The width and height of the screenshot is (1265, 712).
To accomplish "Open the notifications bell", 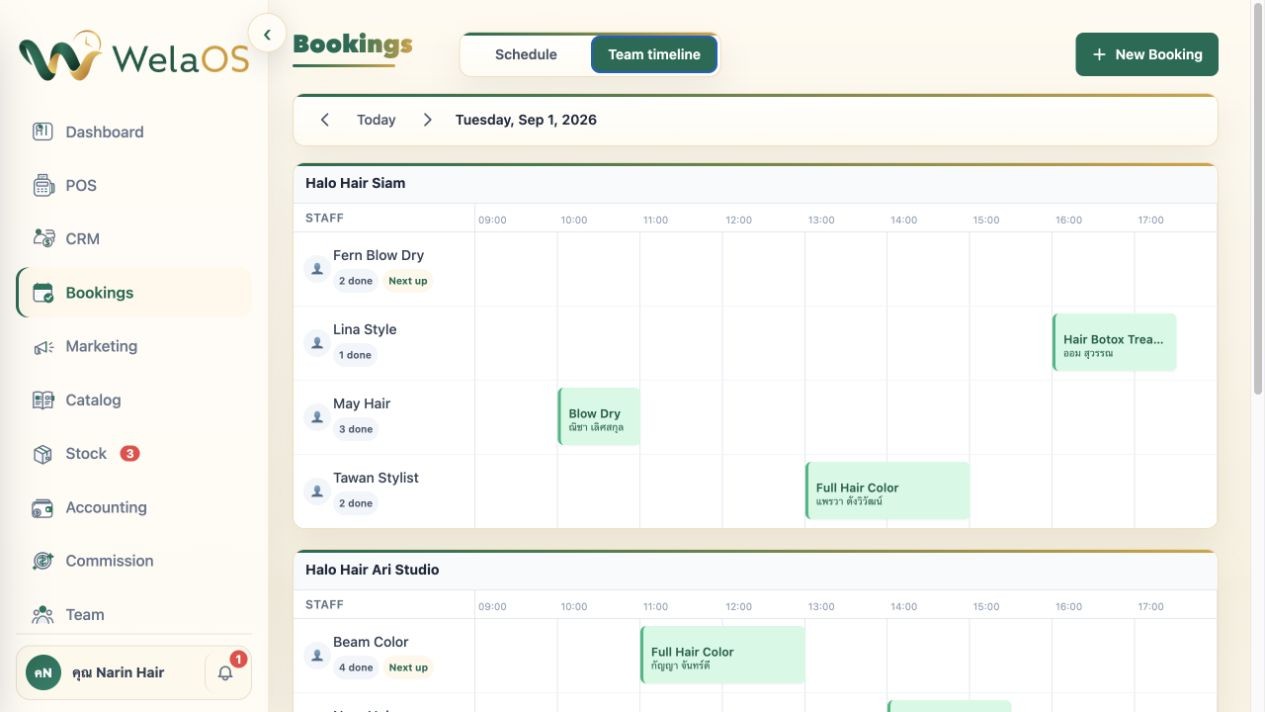I will 225,673.
